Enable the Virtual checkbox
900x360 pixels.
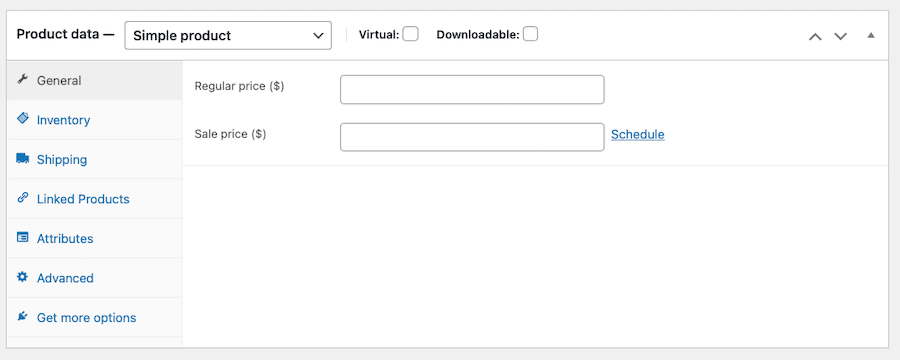click(410, 34)
